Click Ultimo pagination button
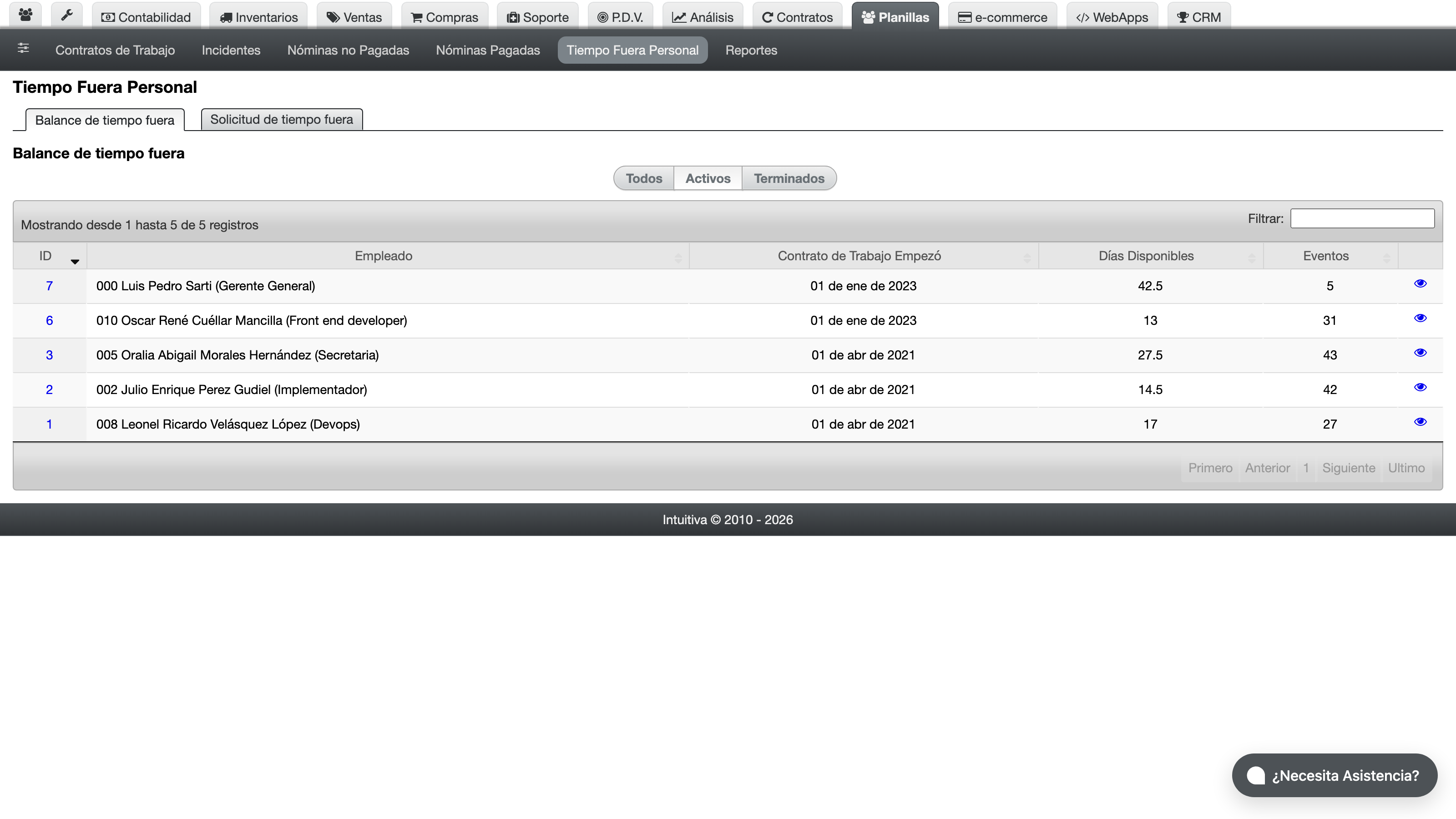1456x819 pixels. click(1406, 468)
